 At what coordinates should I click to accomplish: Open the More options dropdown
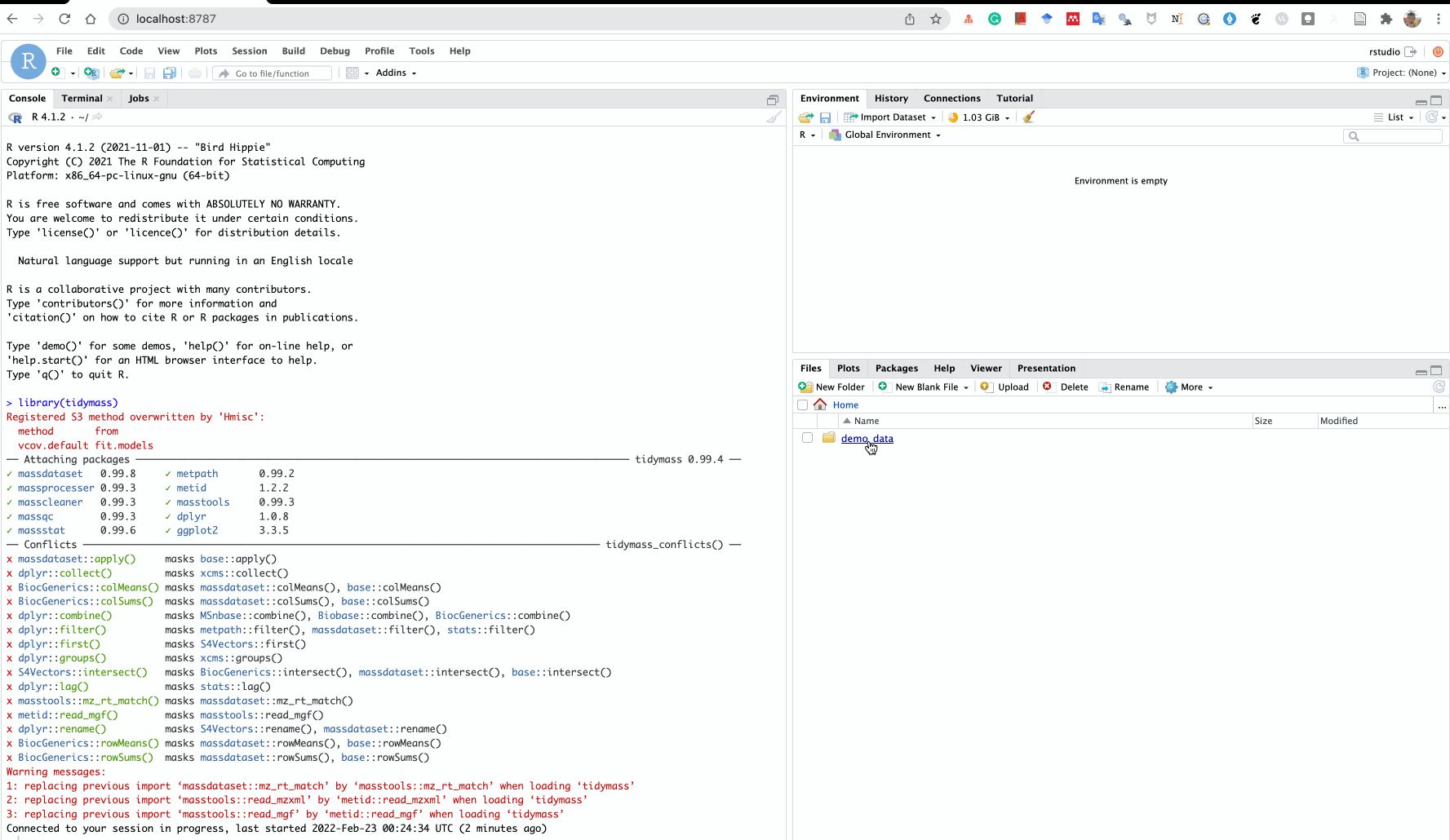(x=1189, y=387)
